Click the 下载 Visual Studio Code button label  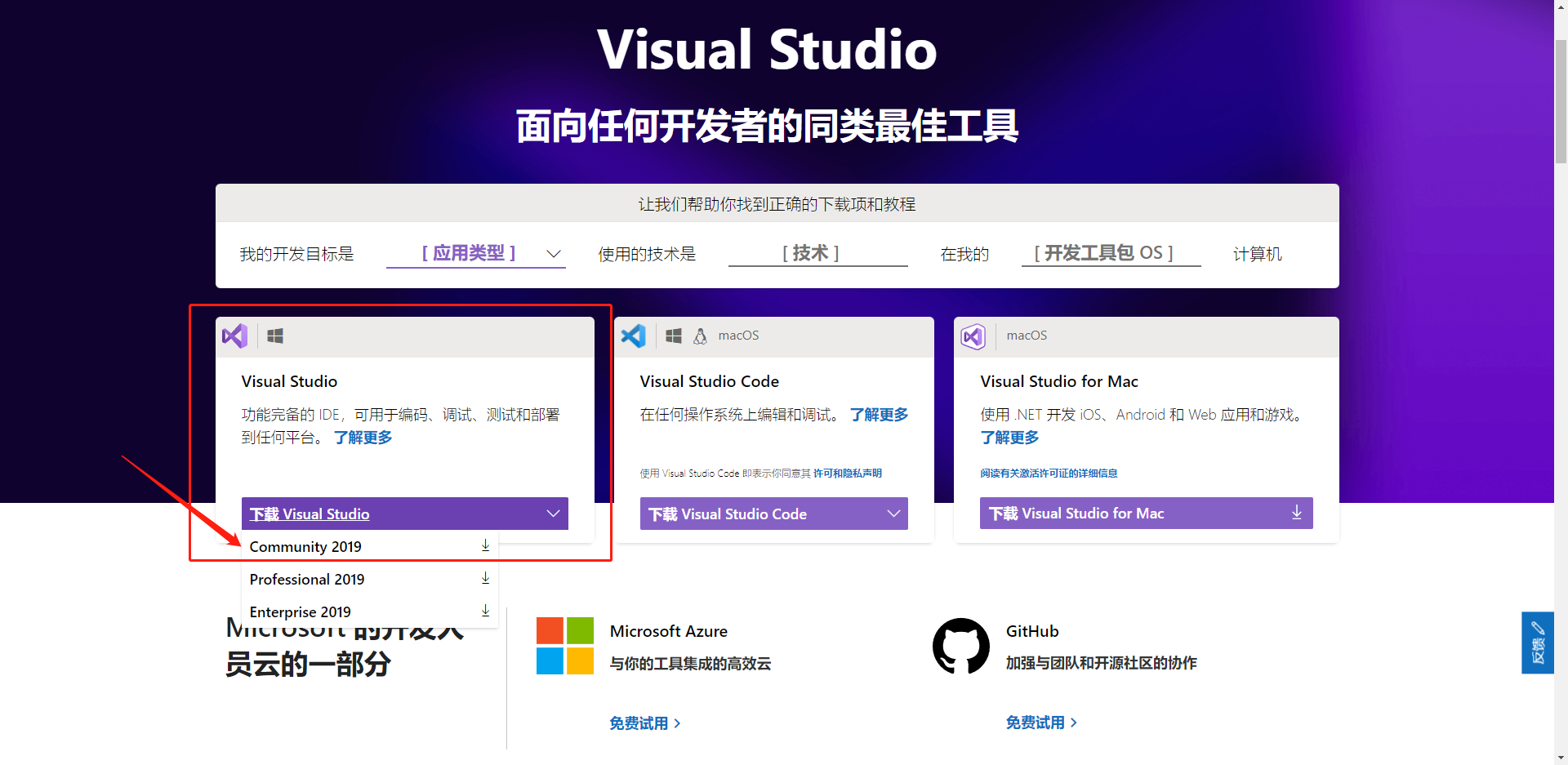[728, 514]
